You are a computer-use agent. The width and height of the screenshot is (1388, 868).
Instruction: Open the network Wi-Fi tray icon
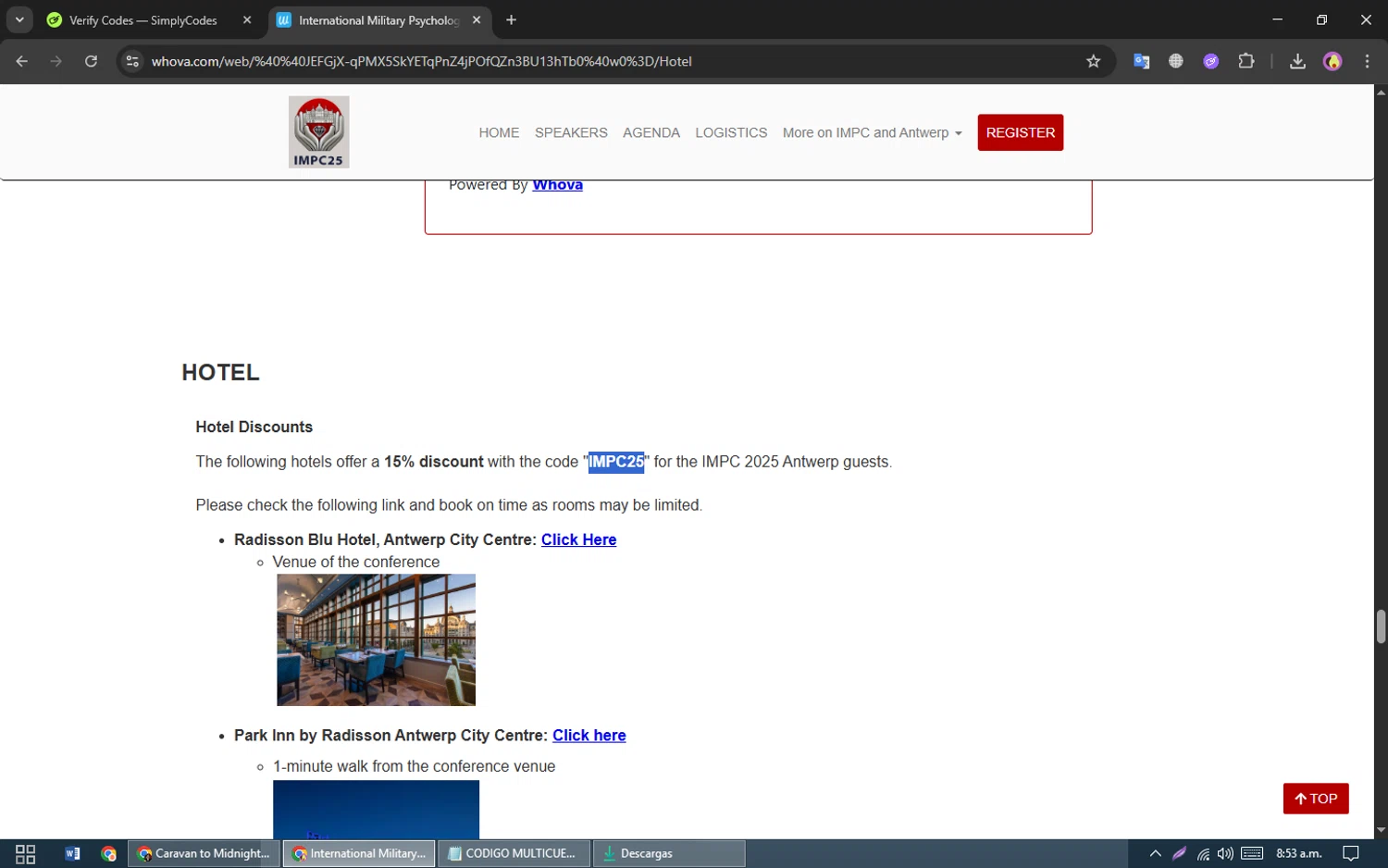pyautogui.click(x=1203, y=854)
